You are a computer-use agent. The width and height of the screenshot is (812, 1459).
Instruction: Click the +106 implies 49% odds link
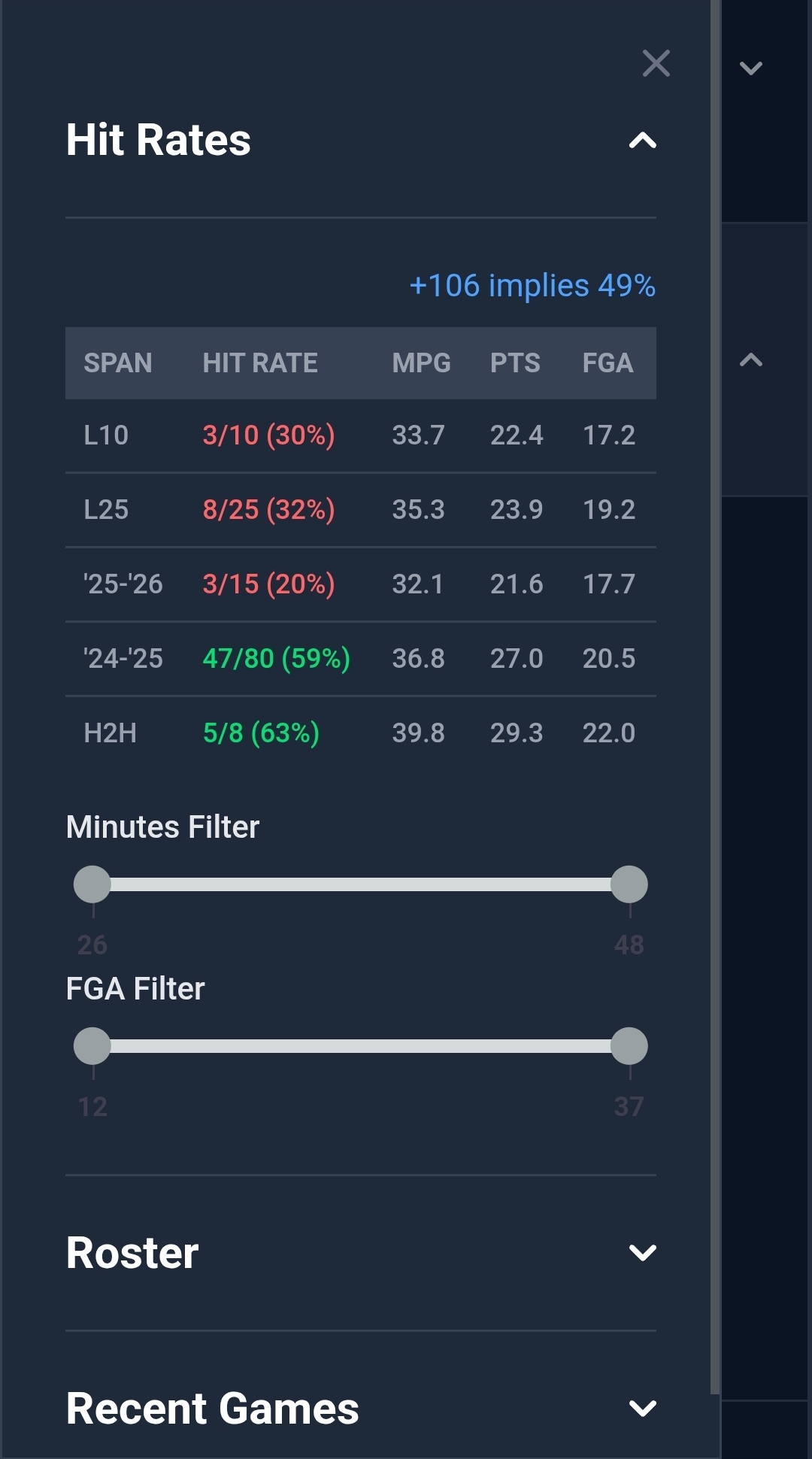(531, 286)
